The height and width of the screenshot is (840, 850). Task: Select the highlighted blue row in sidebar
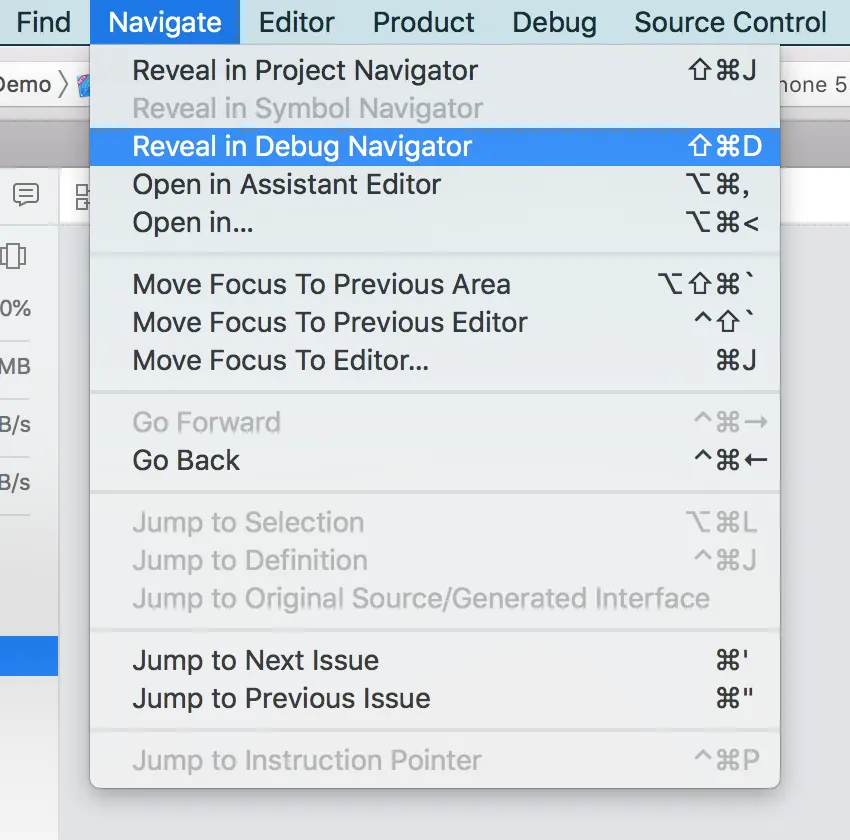coord(29,656)
